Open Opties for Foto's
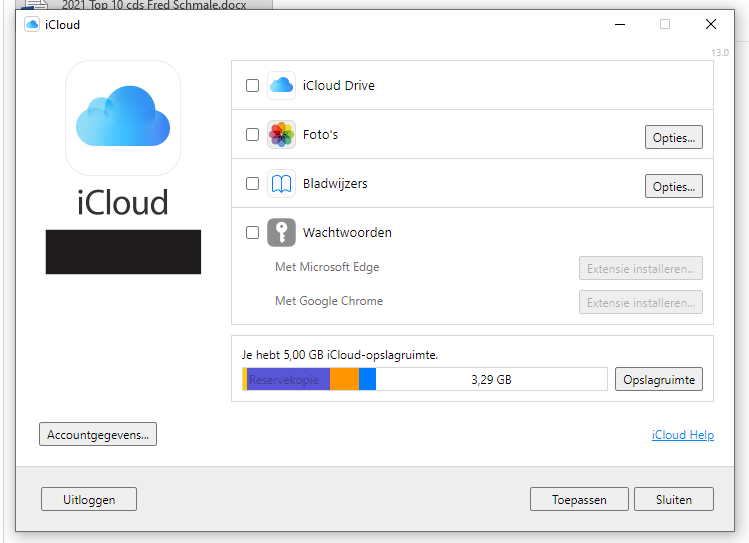 tap(674, 138)
